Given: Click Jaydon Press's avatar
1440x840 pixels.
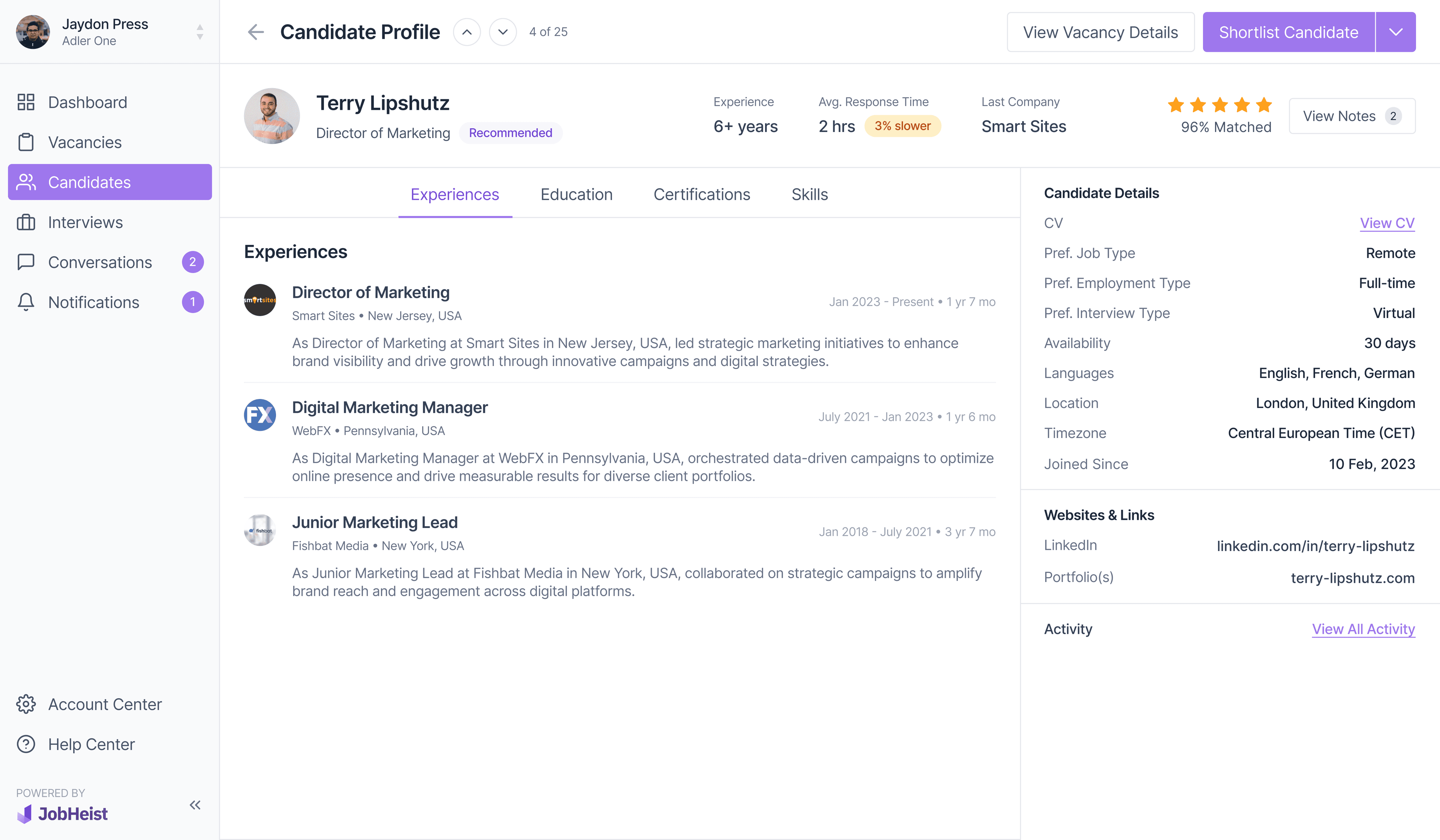Looking at the screenshot, I should click(33, 32).
